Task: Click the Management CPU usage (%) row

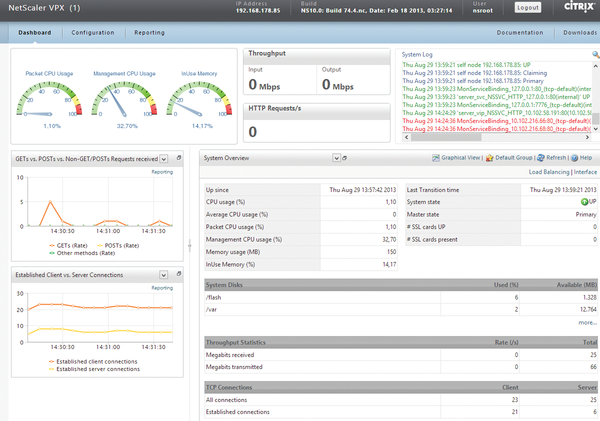Action: [x=301, y=240]
